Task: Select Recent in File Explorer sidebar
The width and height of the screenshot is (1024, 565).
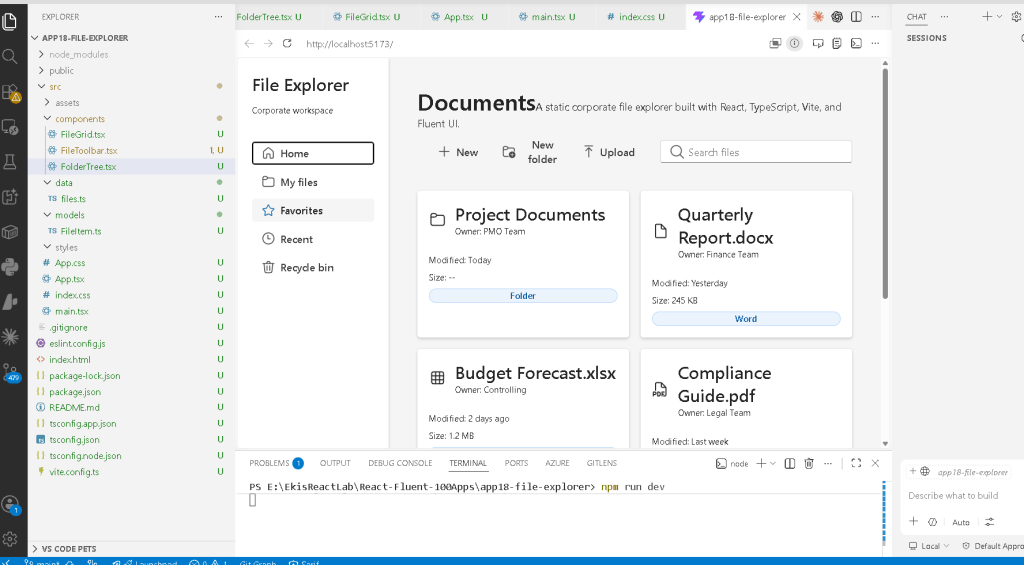Action: click(x=313, y=239)
